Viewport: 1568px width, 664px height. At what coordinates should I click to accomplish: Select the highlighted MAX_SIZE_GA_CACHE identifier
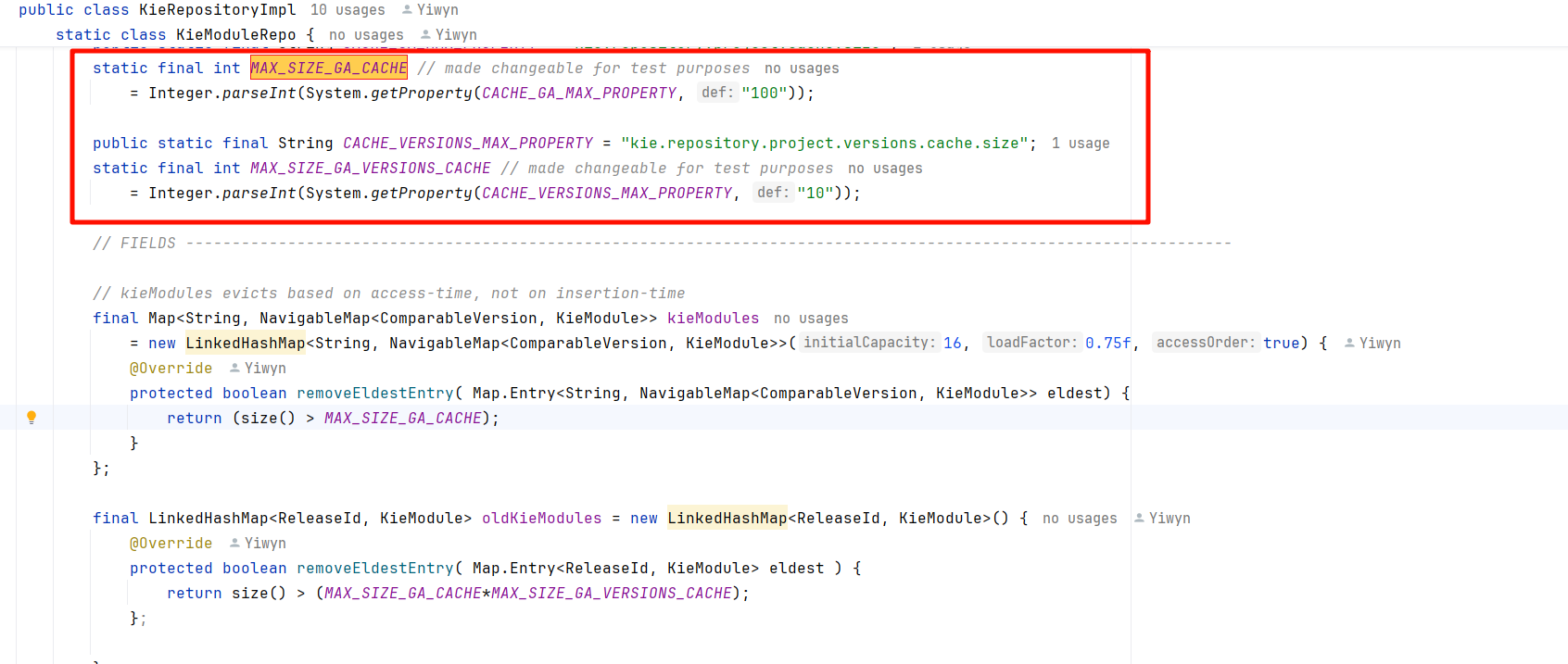[x=329, y=69]
